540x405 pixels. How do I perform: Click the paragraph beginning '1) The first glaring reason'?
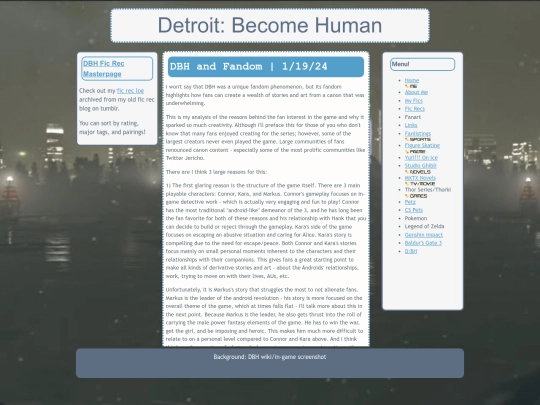[266, 231]
